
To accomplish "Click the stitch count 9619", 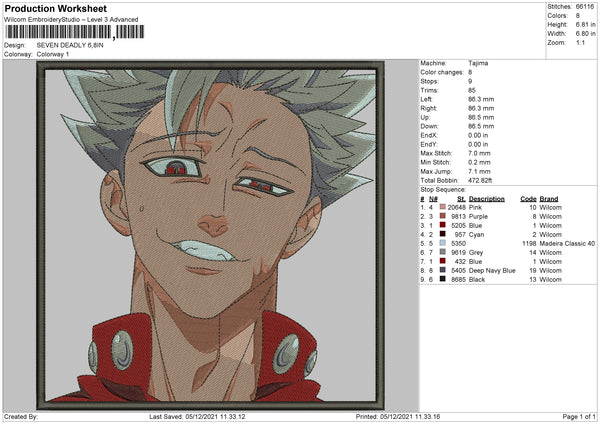I will click(458, 253).
